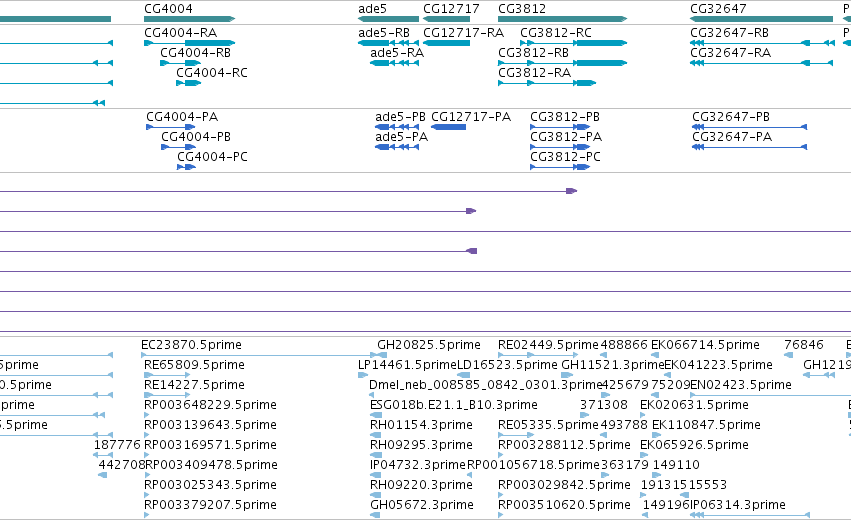Select the ade5-PB protein label
Viewport: 851px width, 520px height.
[x=401, y=117]
